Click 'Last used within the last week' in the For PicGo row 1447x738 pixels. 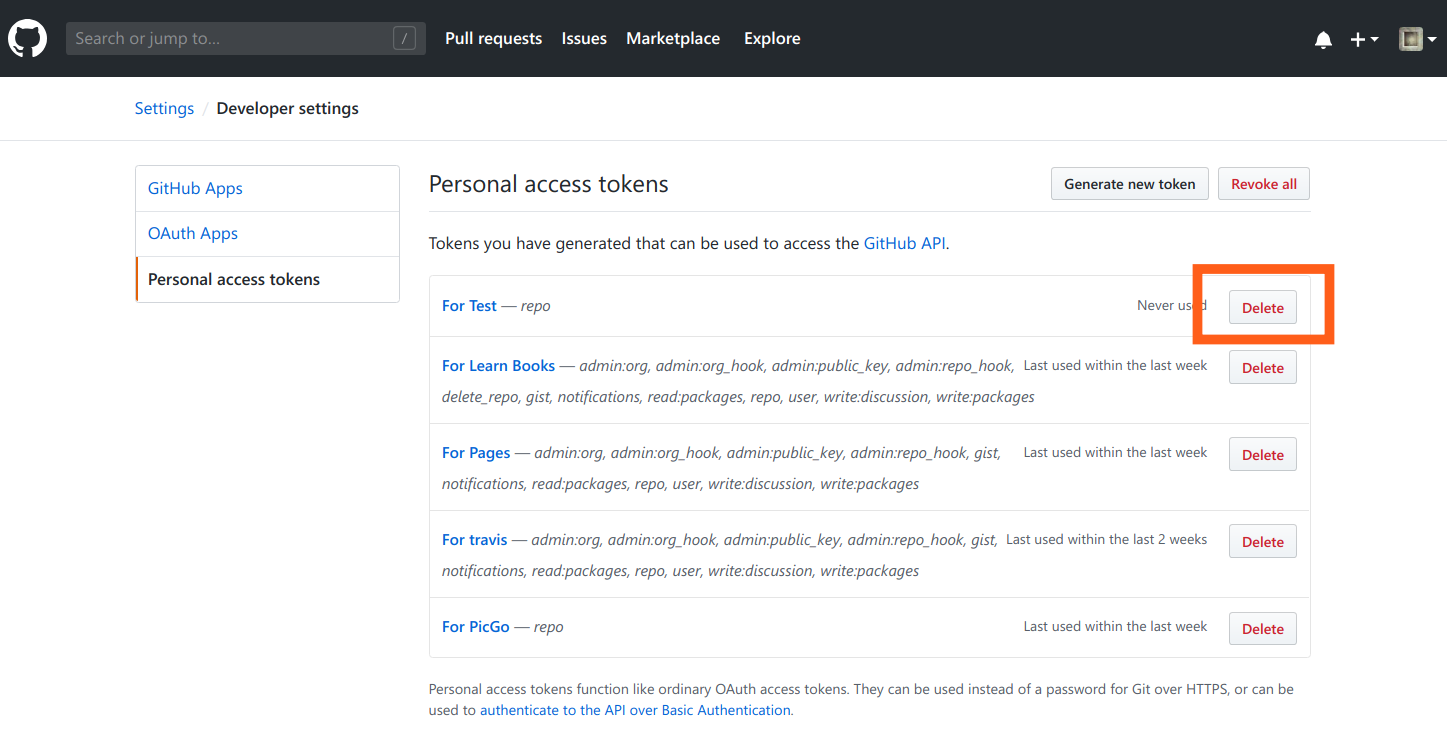[1115, 626]
